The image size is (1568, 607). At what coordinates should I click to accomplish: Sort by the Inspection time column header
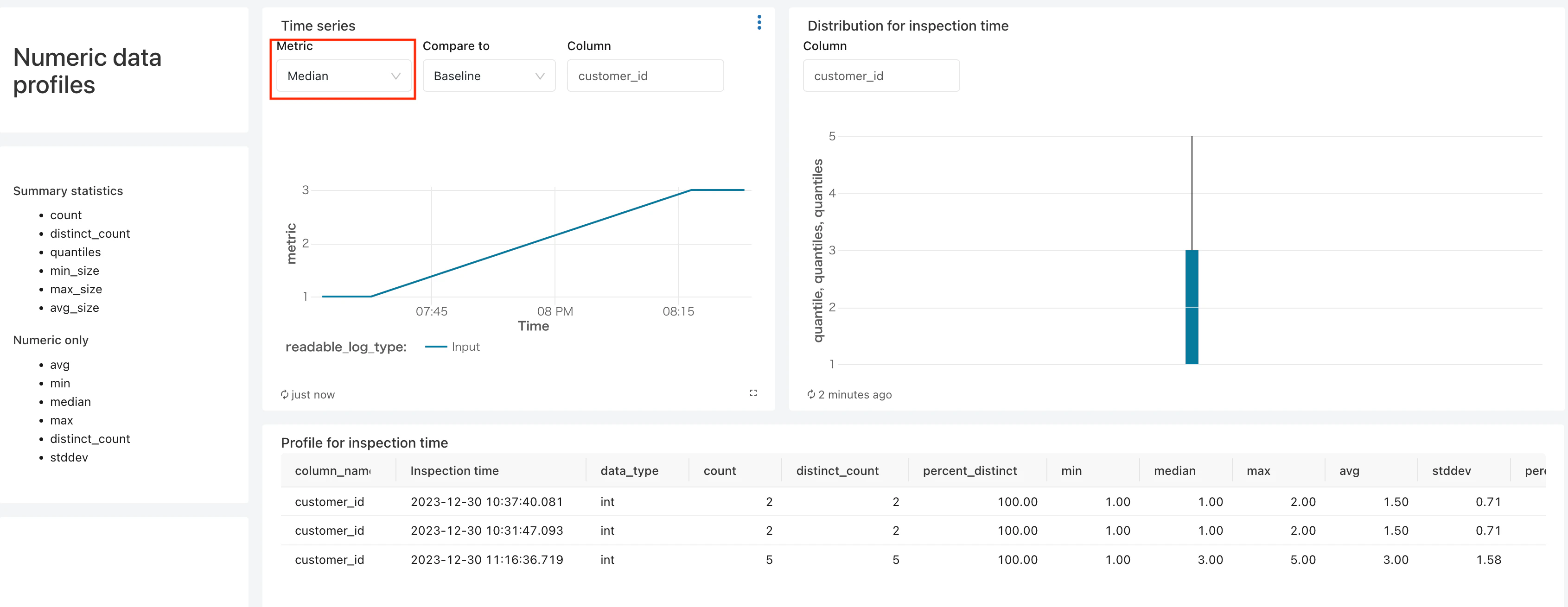tap(454, 471)
